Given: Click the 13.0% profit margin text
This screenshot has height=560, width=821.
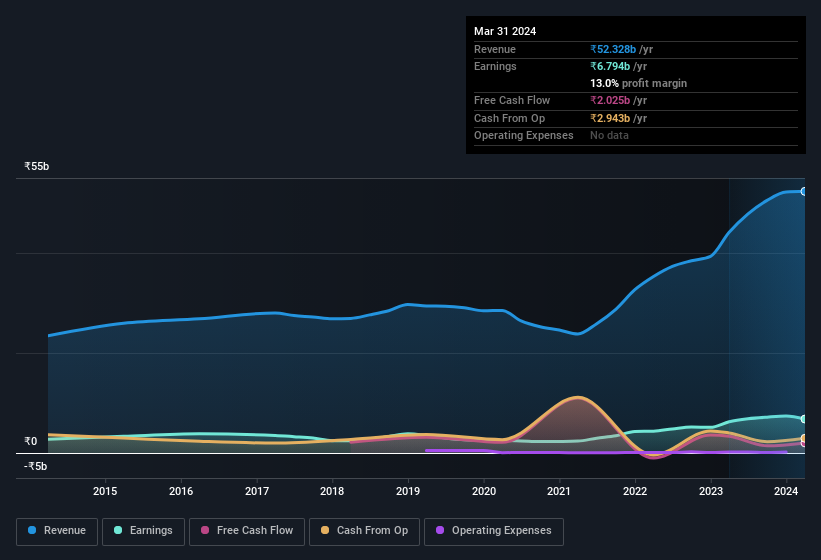Looking at the screenshot, I should tap(638, 83).
